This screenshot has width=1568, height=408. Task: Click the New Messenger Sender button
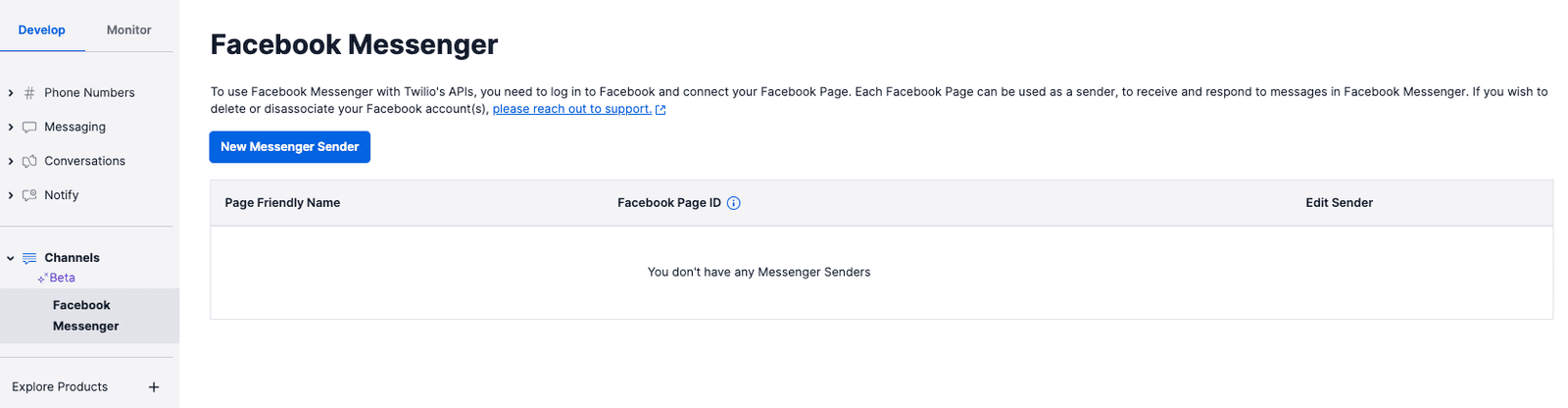click(289, 147)
